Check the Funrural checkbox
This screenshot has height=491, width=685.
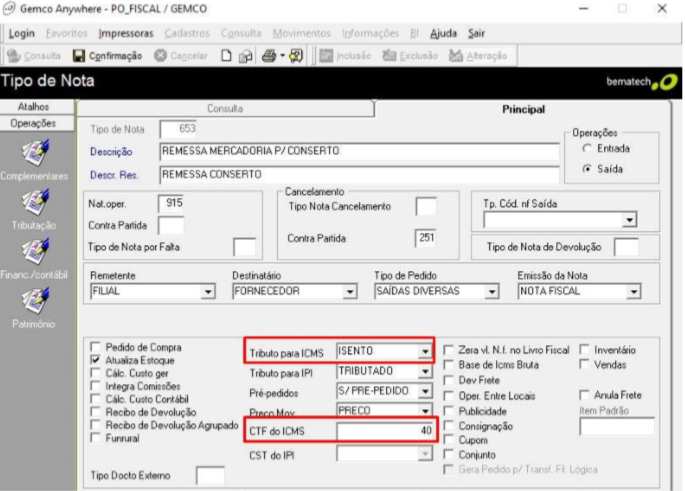click(x=95, y=438)
